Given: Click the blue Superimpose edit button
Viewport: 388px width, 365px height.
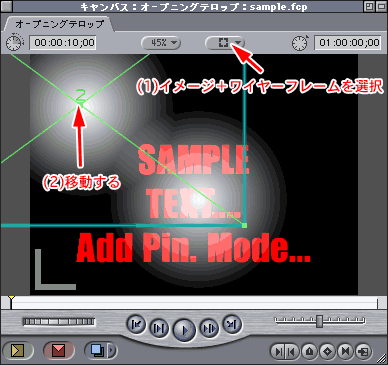Looking at the screenshot, I should (98, 350).
